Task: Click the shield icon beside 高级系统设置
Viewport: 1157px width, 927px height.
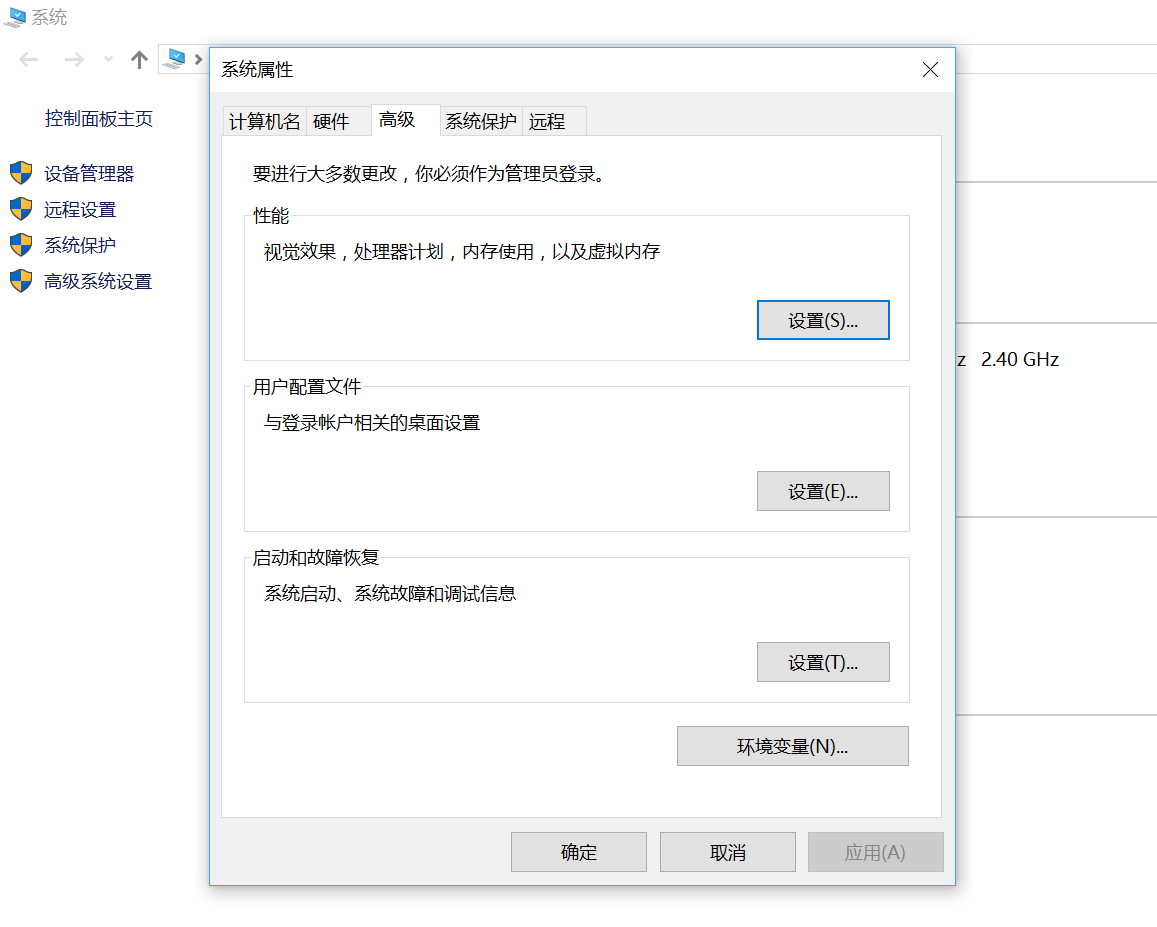Action: [21, 281]
